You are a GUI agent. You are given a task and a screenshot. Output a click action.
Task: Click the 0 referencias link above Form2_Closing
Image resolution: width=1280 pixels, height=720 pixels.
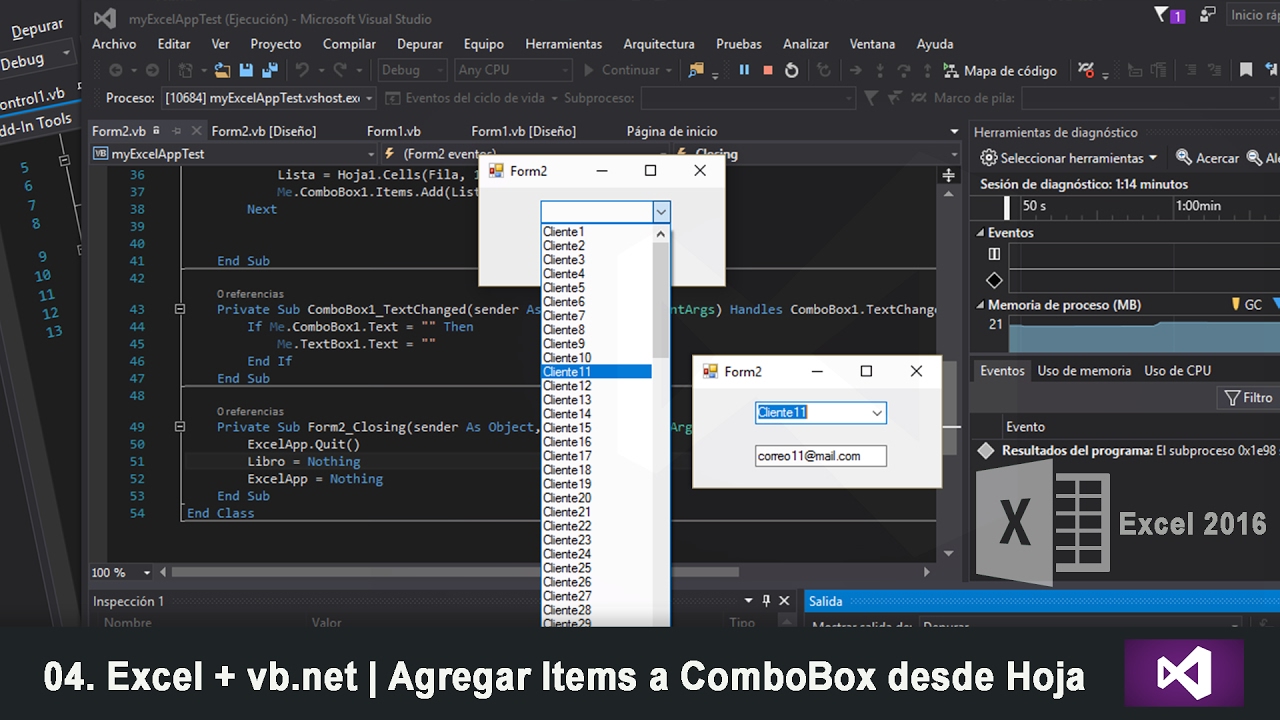tap(250, 411)
